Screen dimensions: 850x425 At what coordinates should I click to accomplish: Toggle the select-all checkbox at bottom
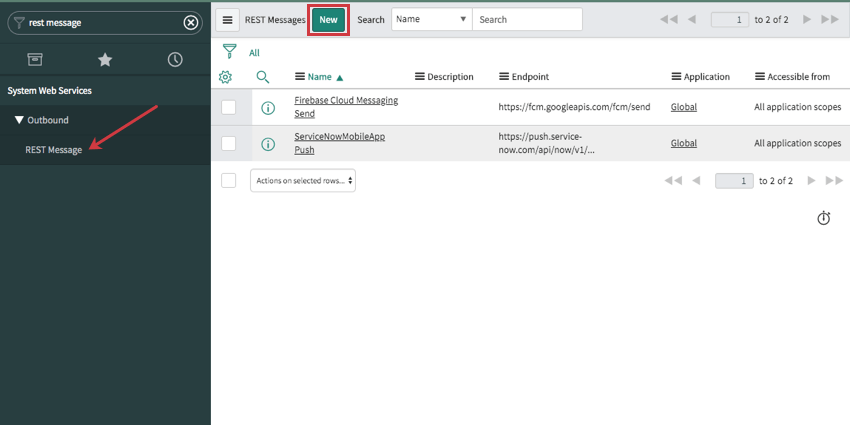point(229,180)
